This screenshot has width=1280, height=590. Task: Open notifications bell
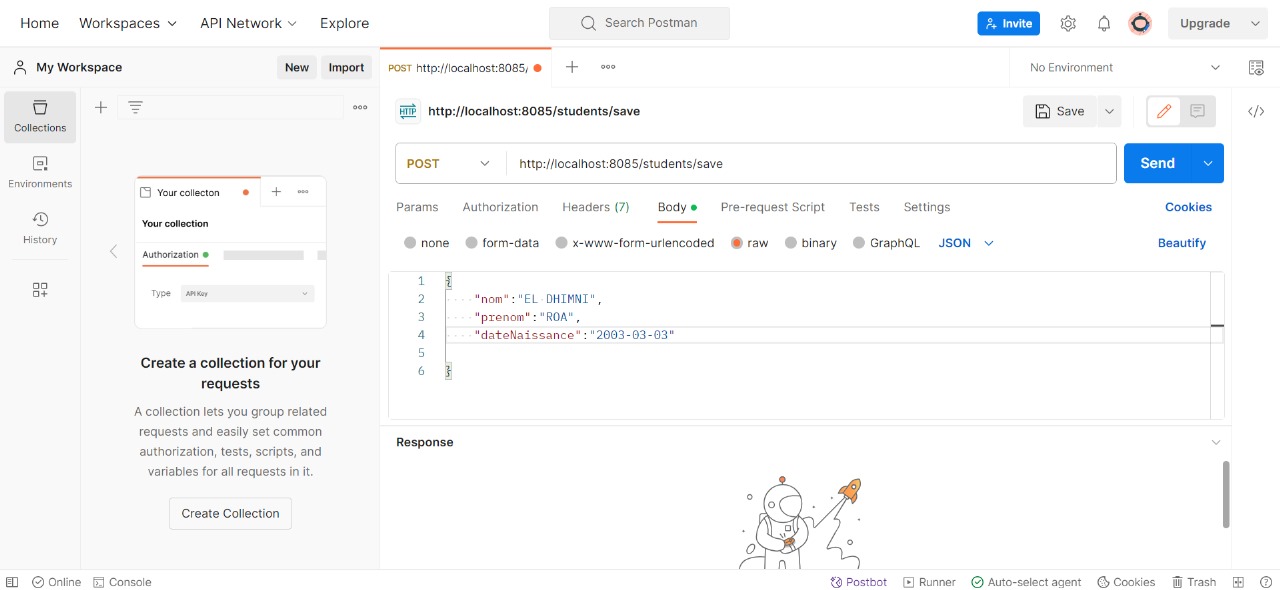(x=1104, y=23)
